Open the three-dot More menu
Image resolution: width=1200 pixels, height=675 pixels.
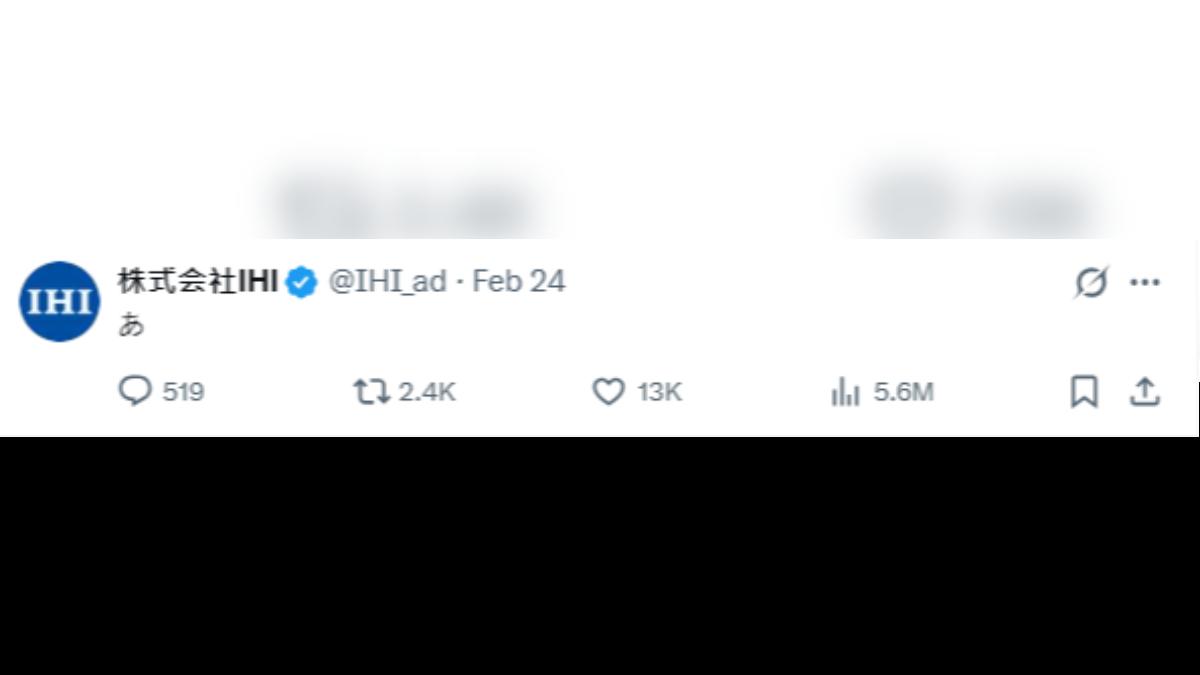pyautogui.click(x=1144, y=283)
